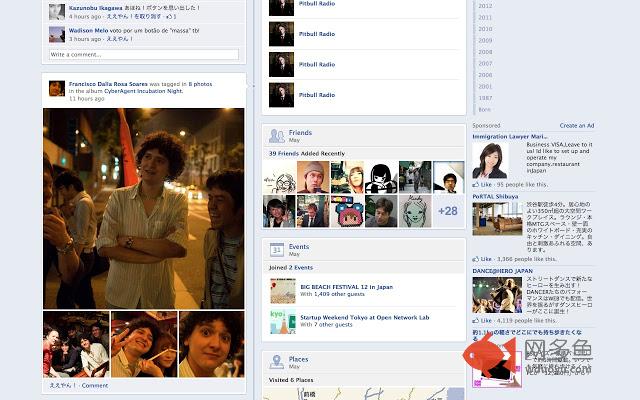640x400 pixels.
Task: Jump to 1987 on the timeline
Action: (x=485, y=98)
